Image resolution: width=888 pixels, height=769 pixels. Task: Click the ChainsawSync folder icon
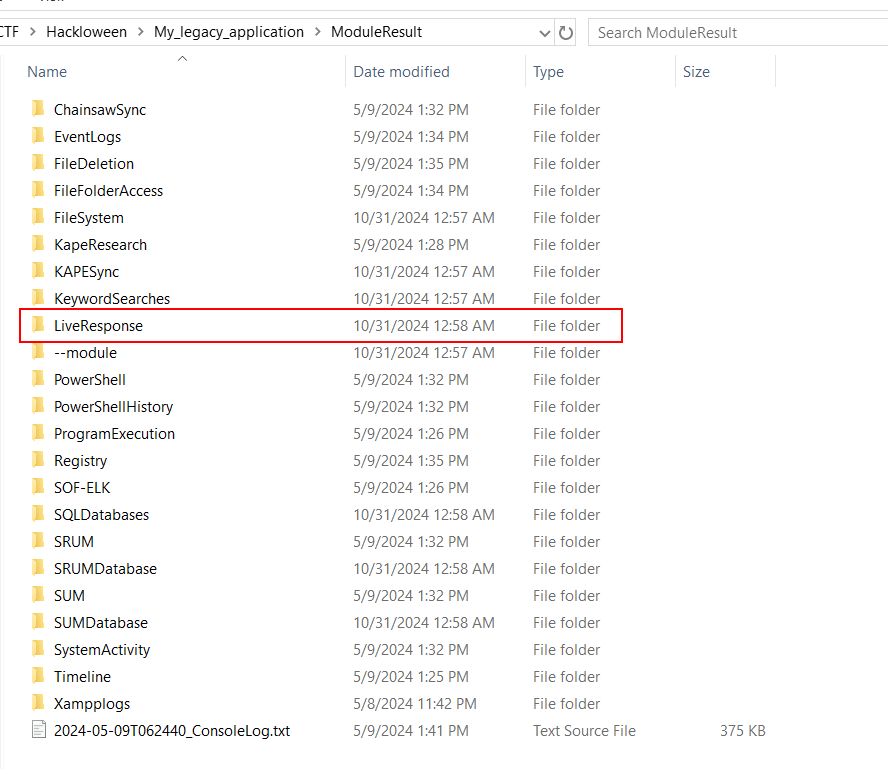pyautogui.click(x=38, y=109)
